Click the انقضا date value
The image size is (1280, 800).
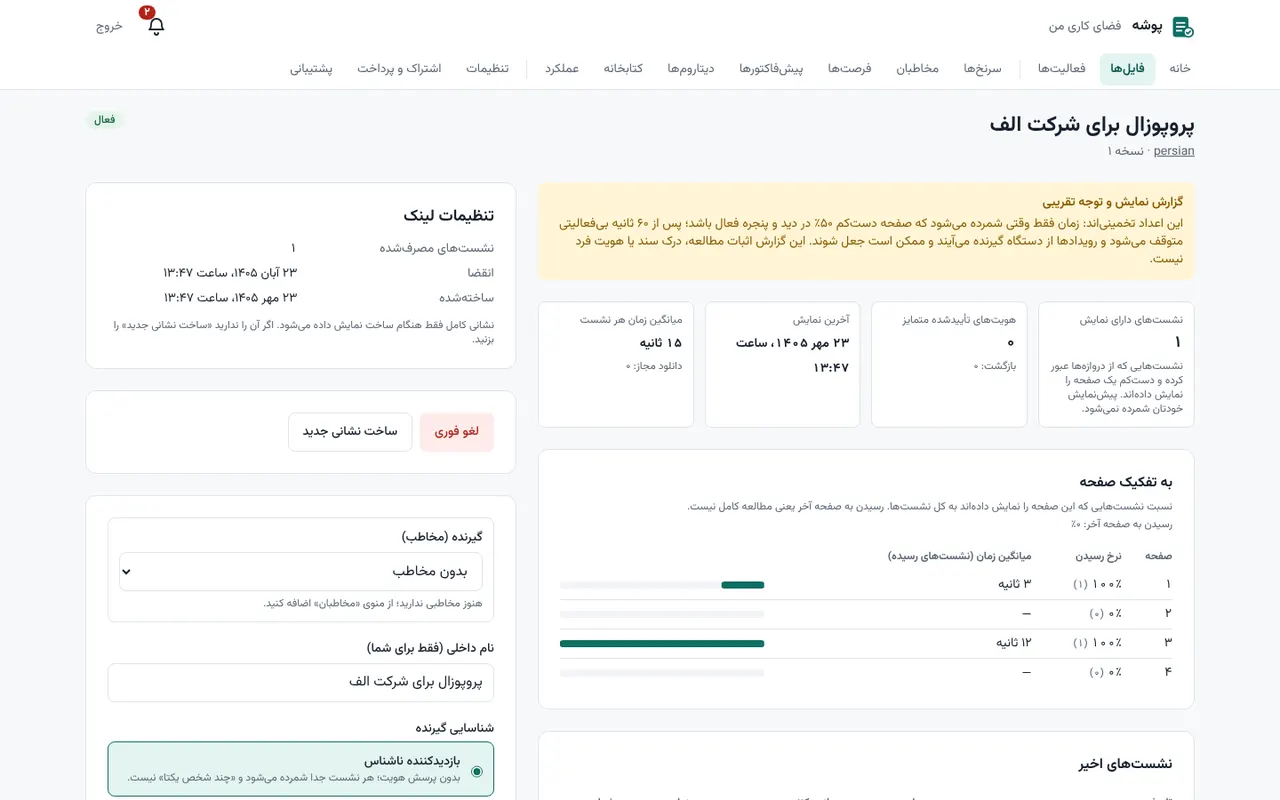pyautogui.click(x=230, y=273)
